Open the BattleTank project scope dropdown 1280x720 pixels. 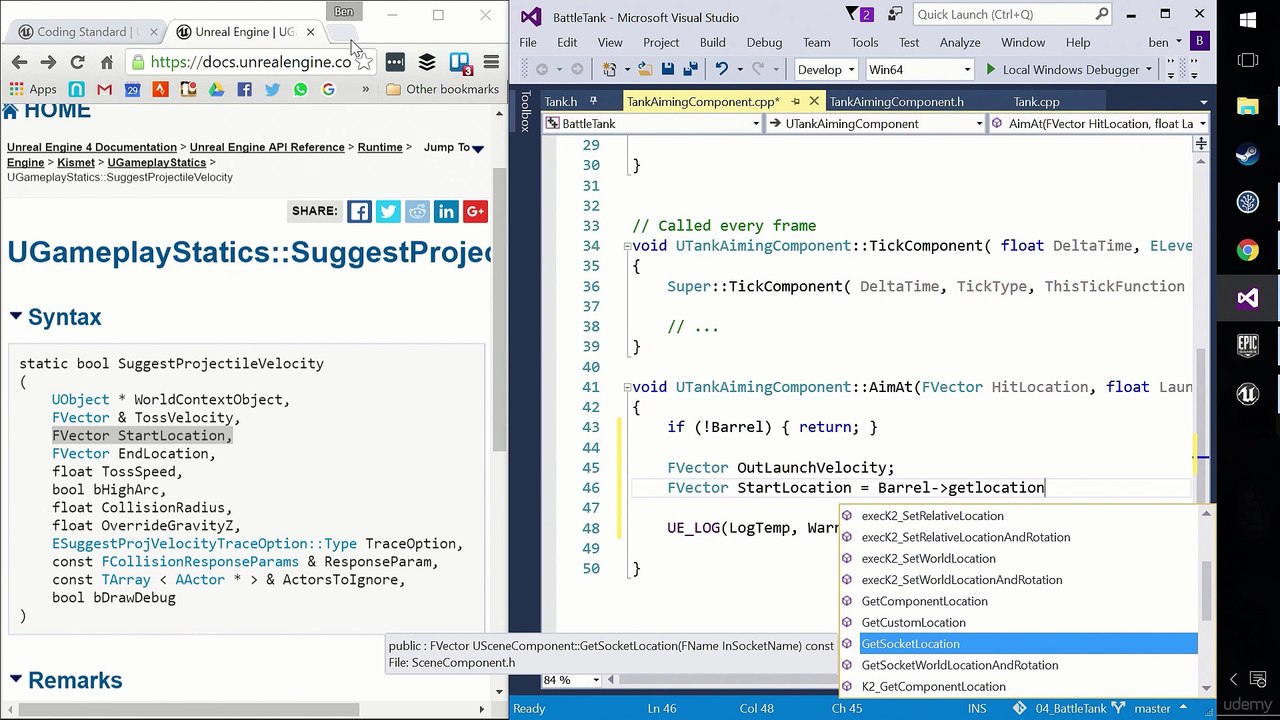(652, 123)
